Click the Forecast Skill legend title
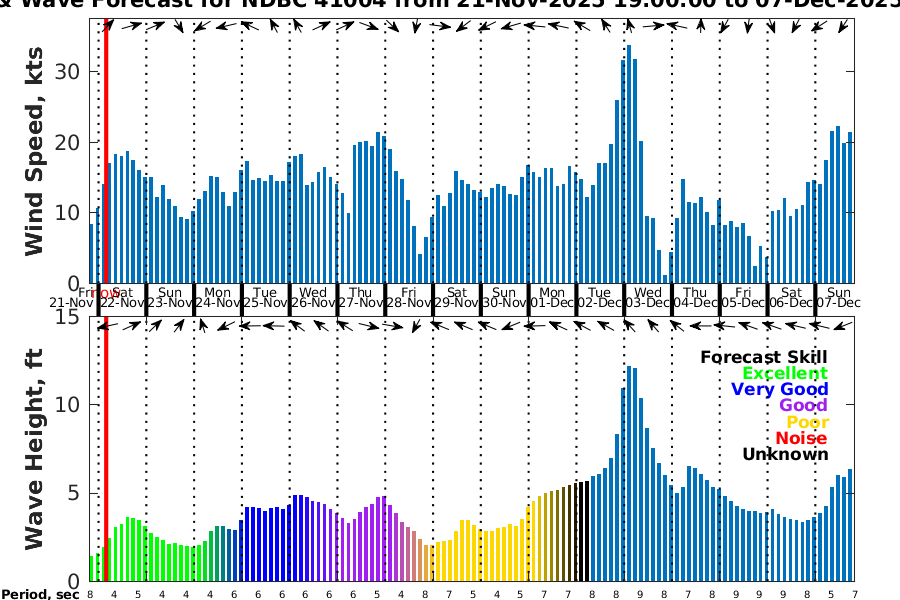Image resolution: width=900 pixels, height=600 pixels. pyautogui.click(x=764, y=357)
